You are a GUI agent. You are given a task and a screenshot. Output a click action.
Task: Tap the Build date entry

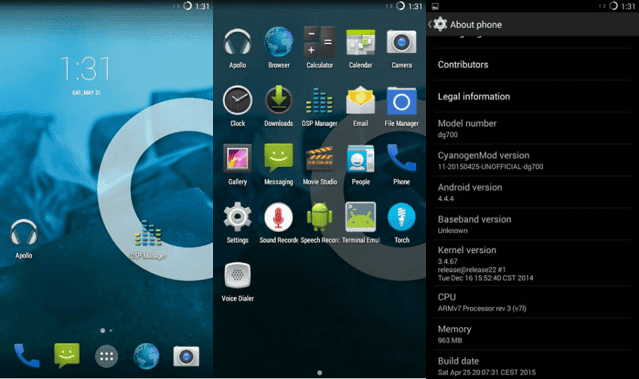coord(532,365)
